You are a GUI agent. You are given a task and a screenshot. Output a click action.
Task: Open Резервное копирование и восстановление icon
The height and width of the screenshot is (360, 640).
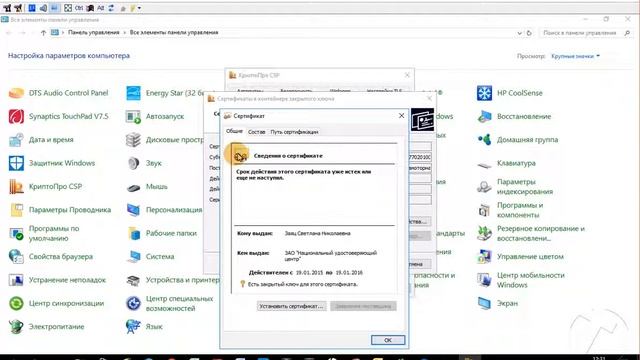tap(484, 233)
